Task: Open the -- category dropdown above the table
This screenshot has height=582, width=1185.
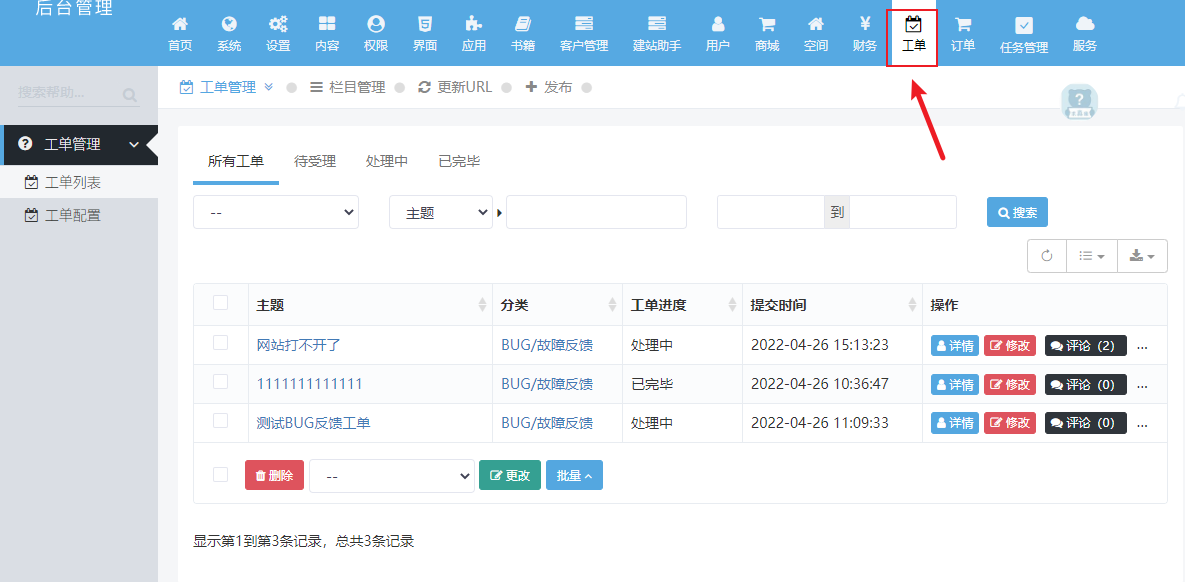Action: 276,212
